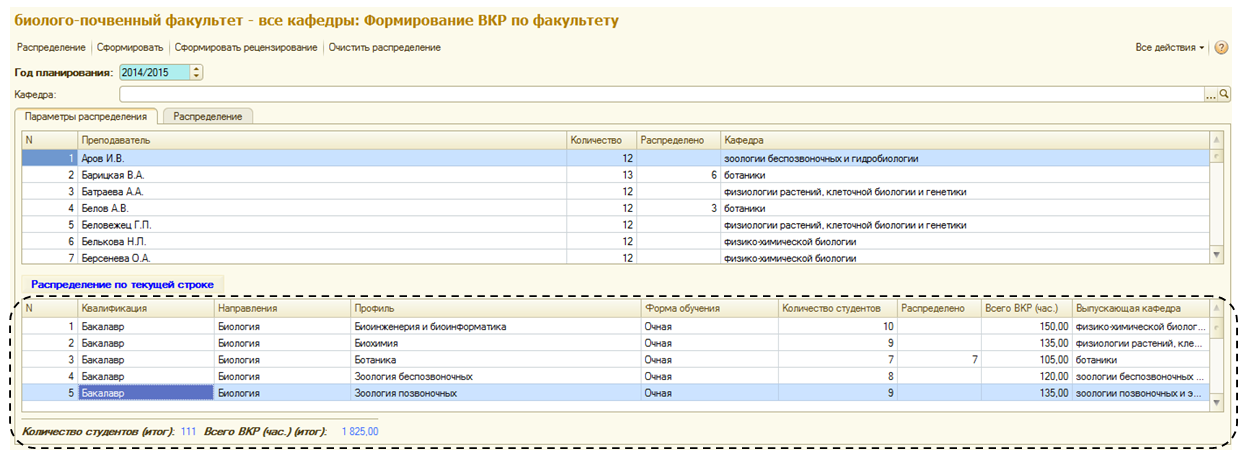Screen dimensions: 1245x454
Task: Click Распределено value 6 for Барицкая
Action: click(678, 175)
